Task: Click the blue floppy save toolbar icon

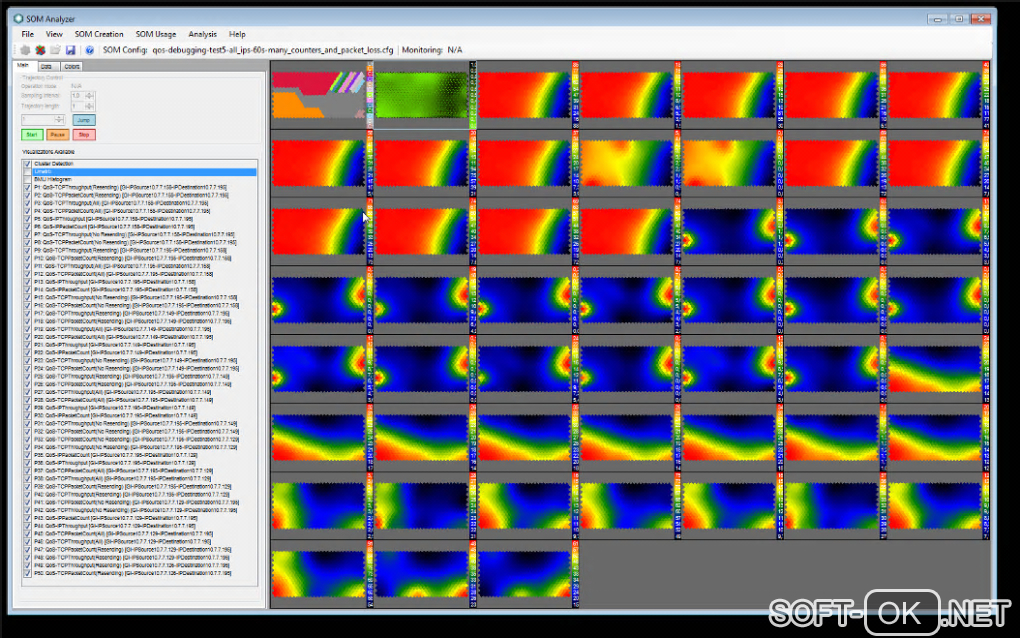Action: (71, 50)
